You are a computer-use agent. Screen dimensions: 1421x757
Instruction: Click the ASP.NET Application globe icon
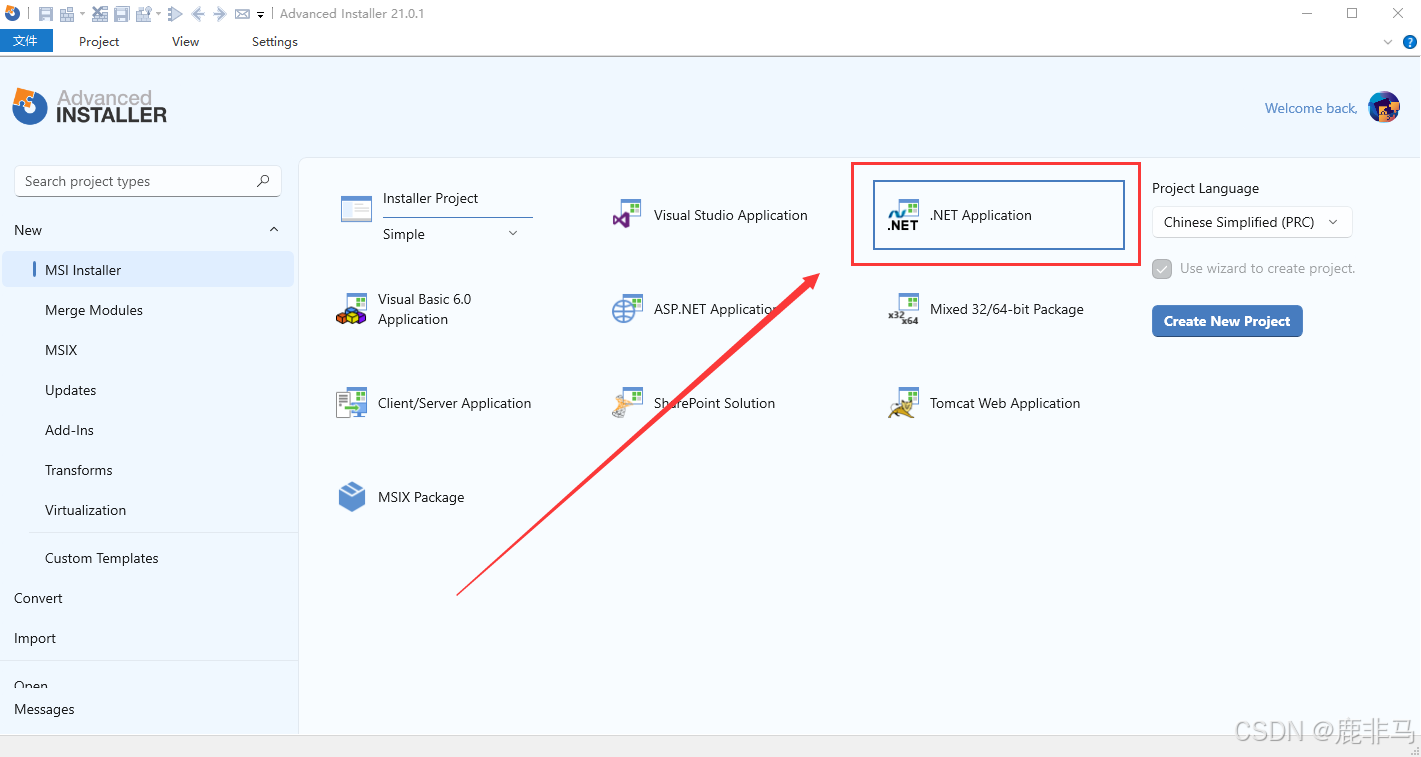[x=626, y=309]
